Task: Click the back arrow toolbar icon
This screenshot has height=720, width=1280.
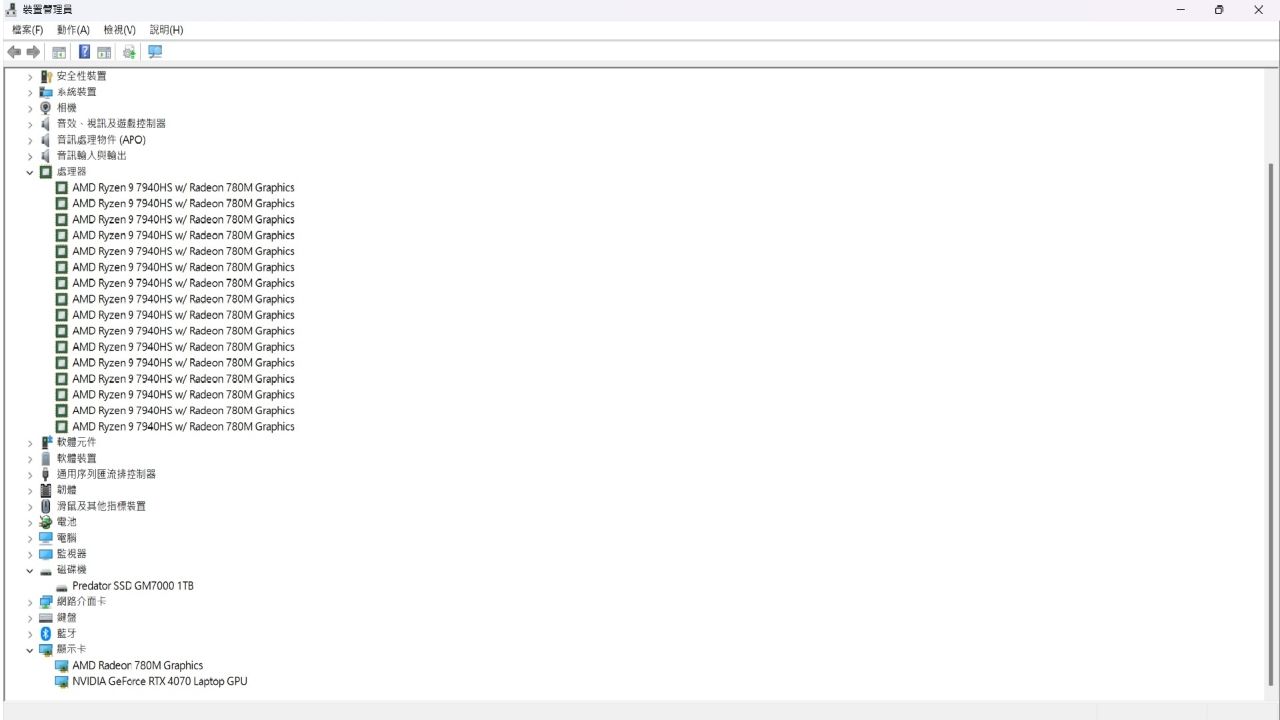Action: [14, 52]
